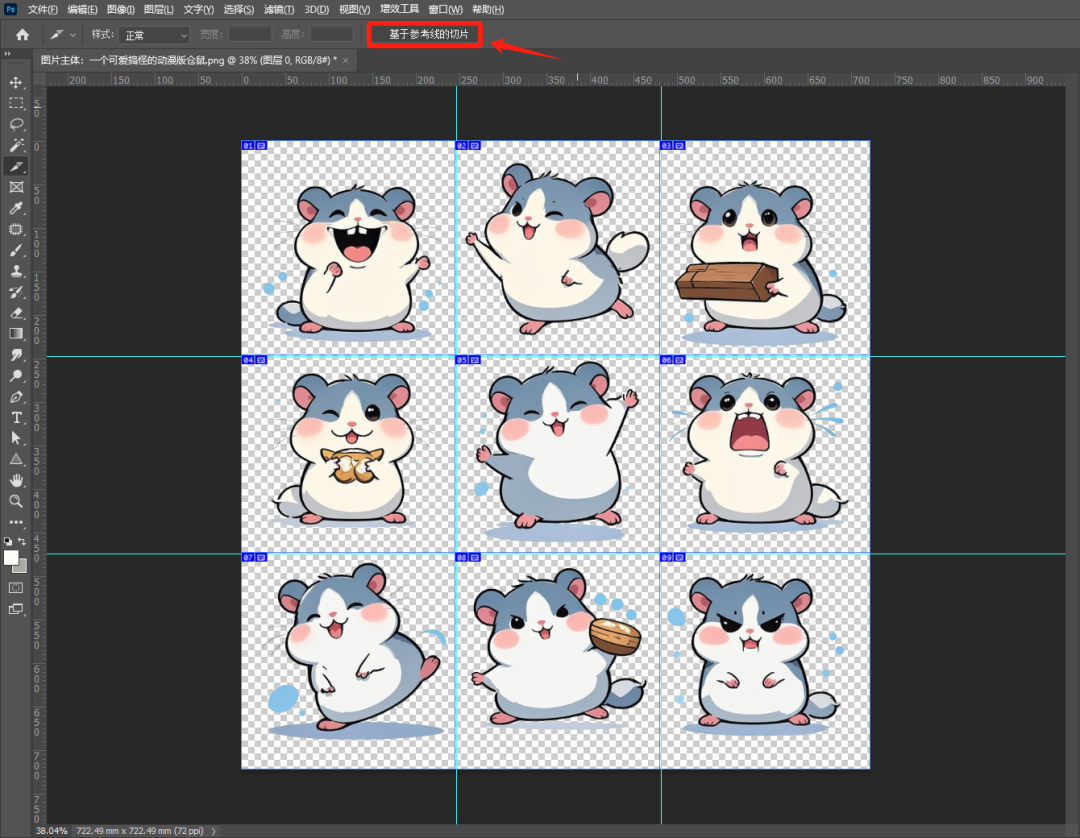Click slice 09 angry hamster
The image size is (1080, 838).
pyautogui.click(x=765, y=661)
